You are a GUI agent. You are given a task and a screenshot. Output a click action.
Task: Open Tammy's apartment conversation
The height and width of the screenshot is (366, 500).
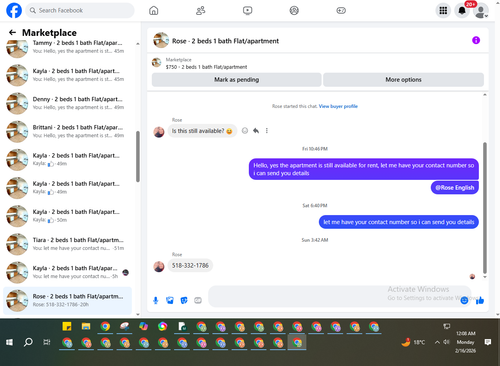coord(67,47)
